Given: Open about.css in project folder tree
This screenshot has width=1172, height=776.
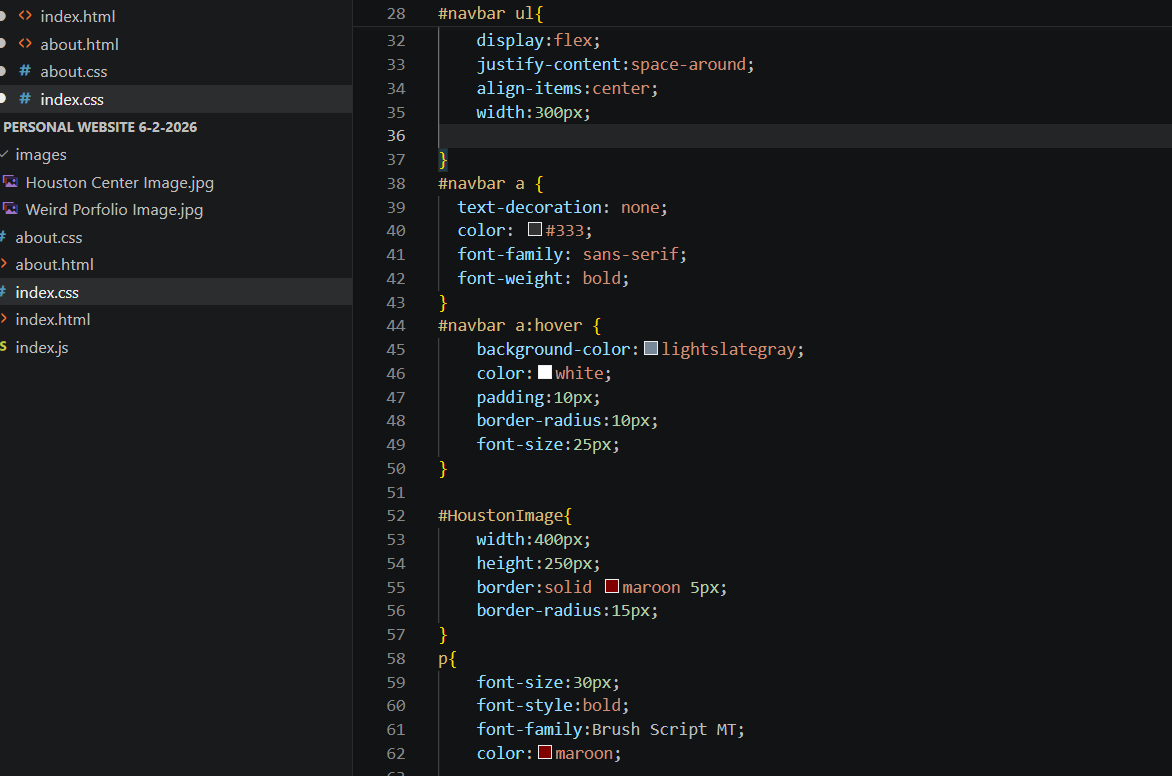Looking at the screenshot, I should click(49, 238).
